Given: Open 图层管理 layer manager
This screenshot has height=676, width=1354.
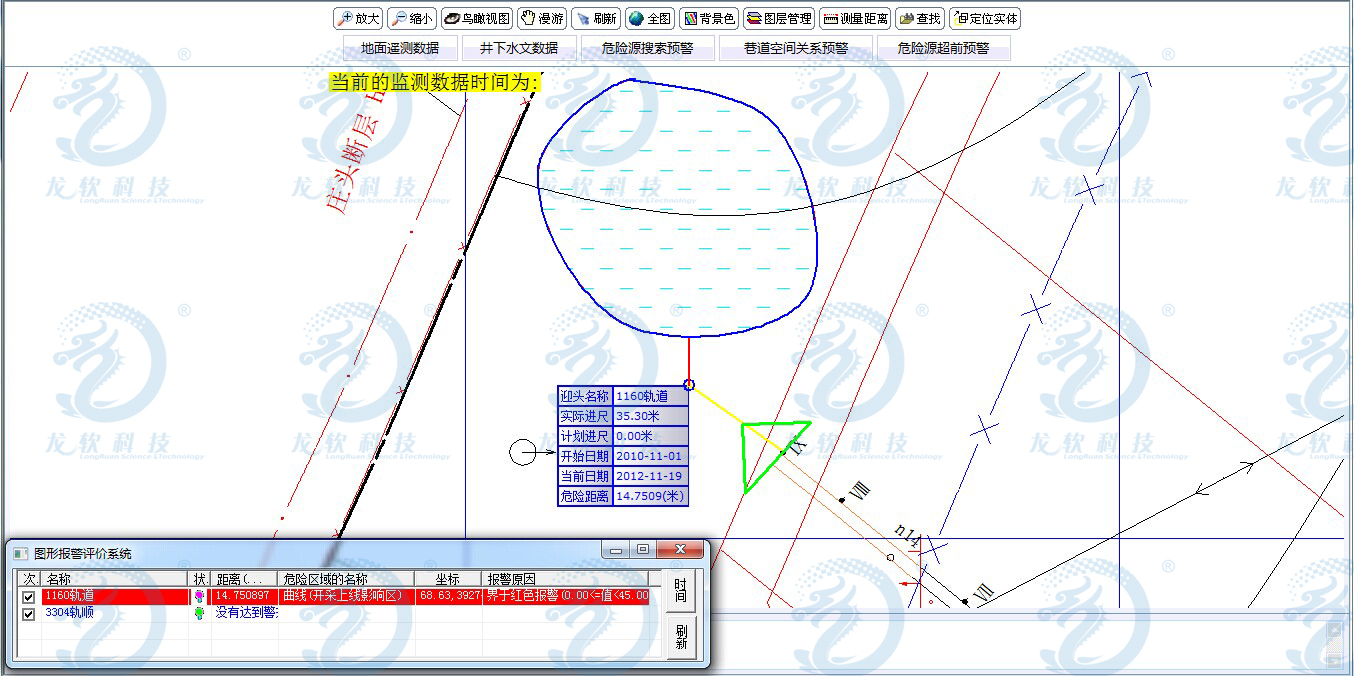Looking at the screenshot, I should (x=778, y=18).
